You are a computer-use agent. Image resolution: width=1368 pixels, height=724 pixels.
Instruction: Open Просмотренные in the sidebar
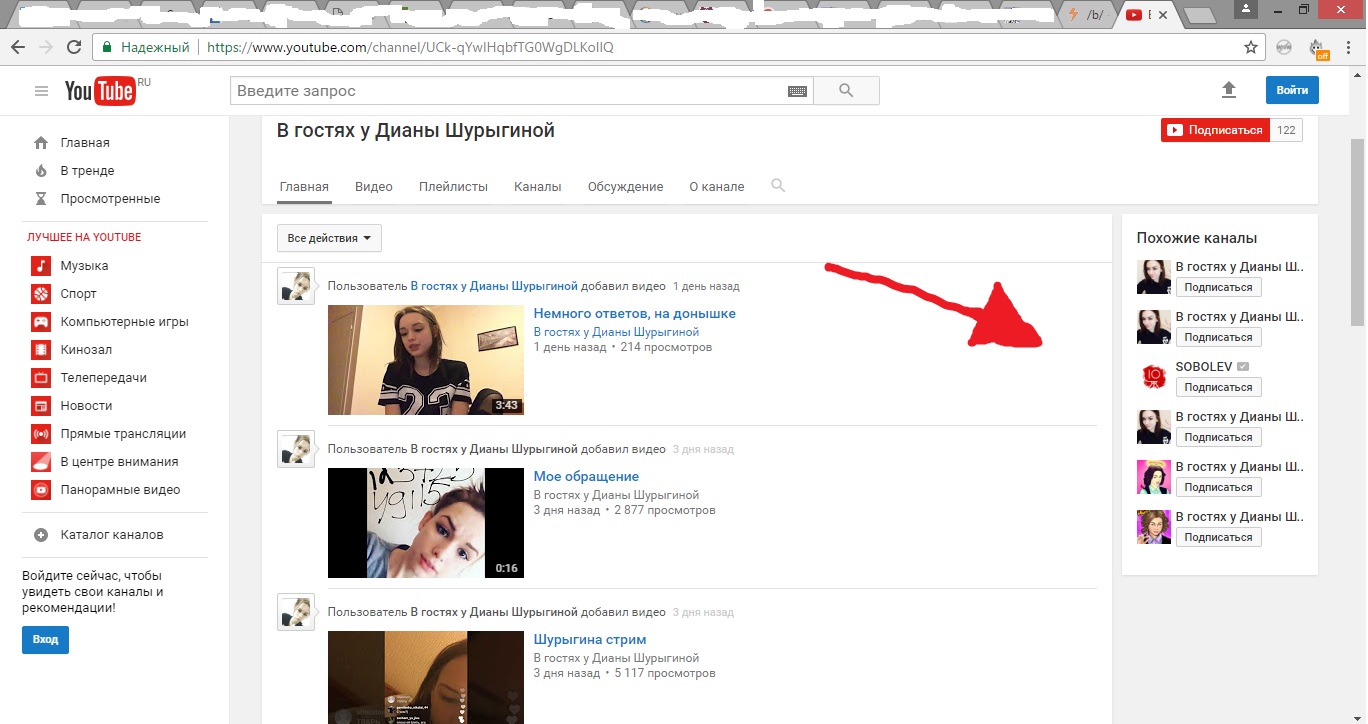click(110, 199)
